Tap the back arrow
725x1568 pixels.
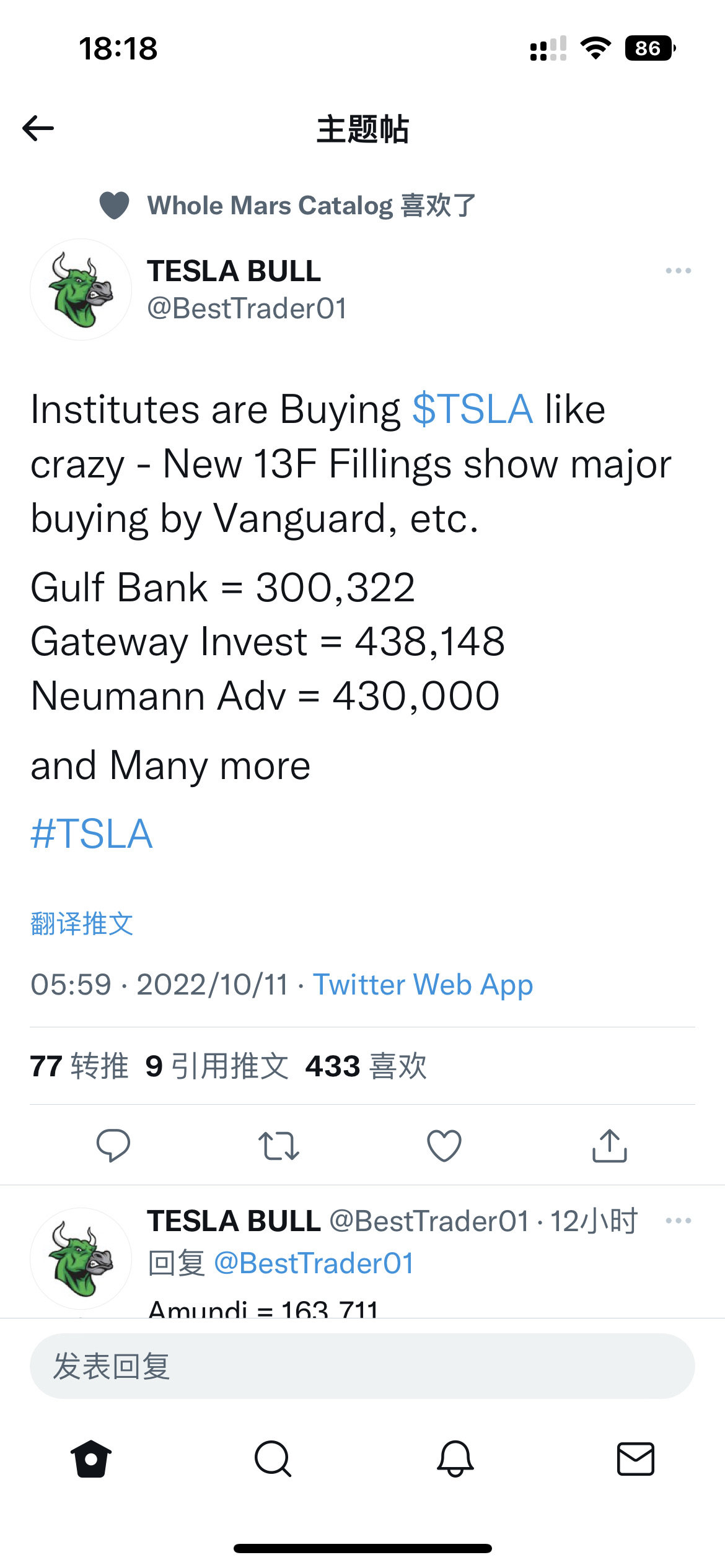click(x=38, y=129)
